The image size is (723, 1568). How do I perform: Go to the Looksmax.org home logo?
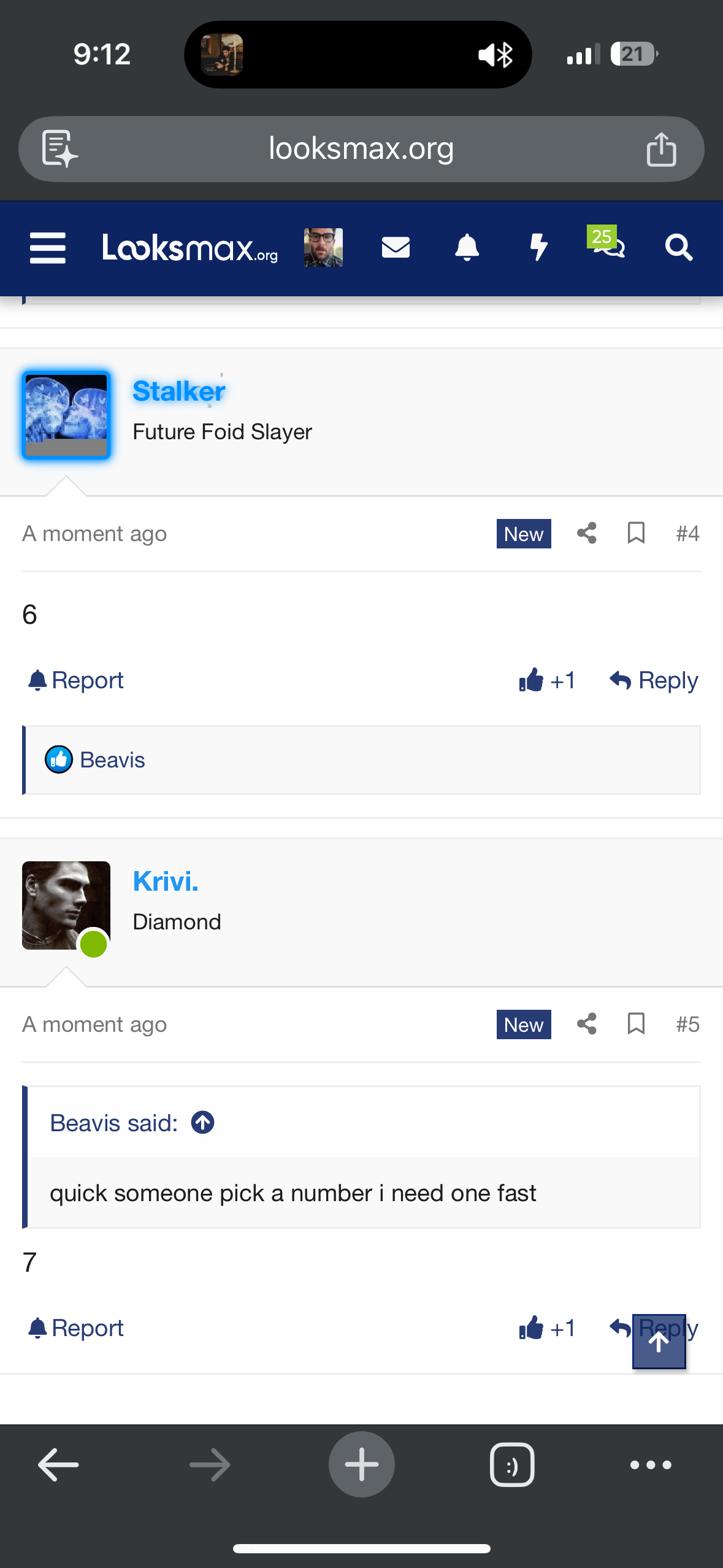pos(190,248)
